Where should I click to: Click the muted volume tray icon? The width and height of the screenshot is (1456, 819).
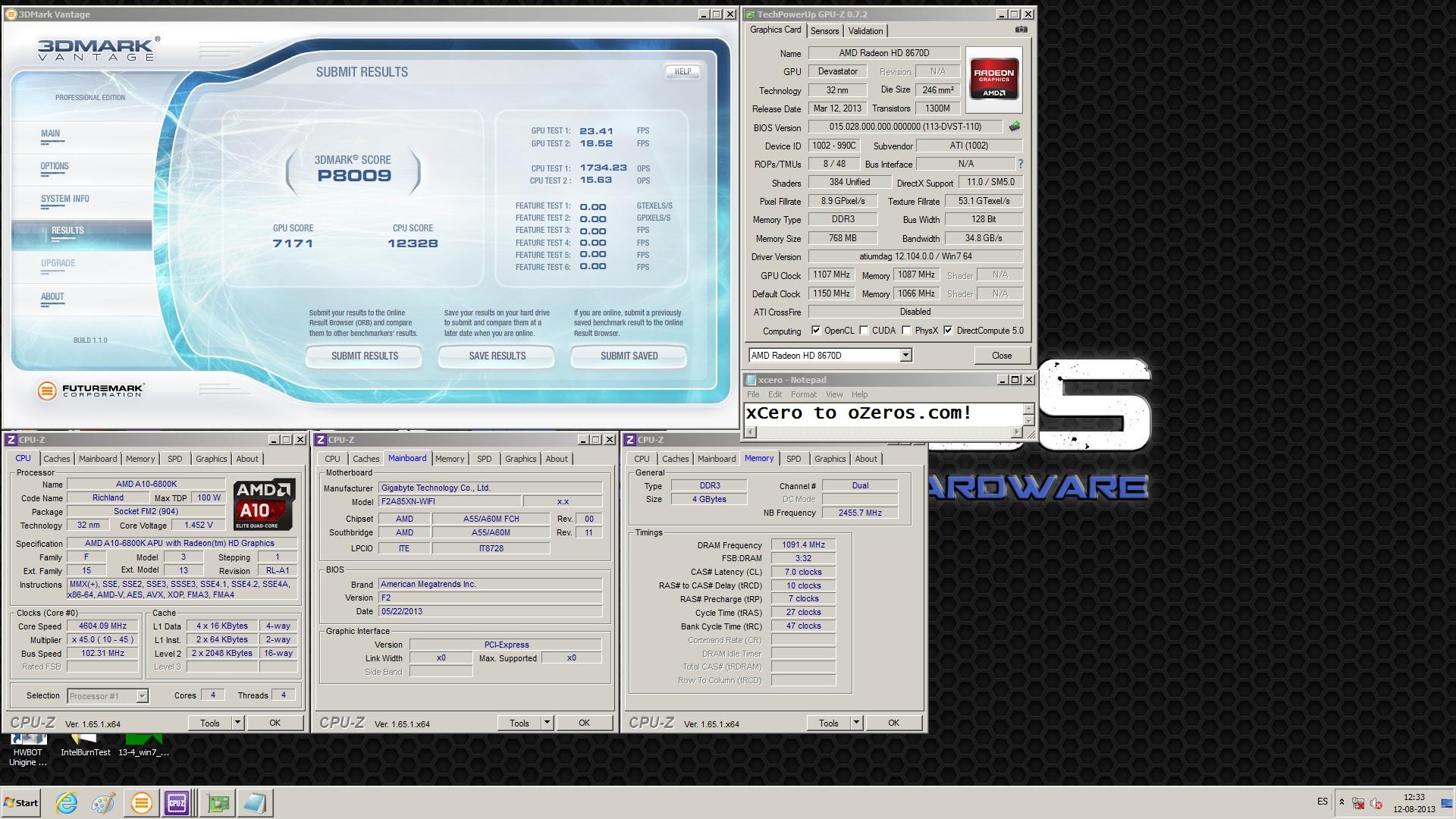point(1376,803)
